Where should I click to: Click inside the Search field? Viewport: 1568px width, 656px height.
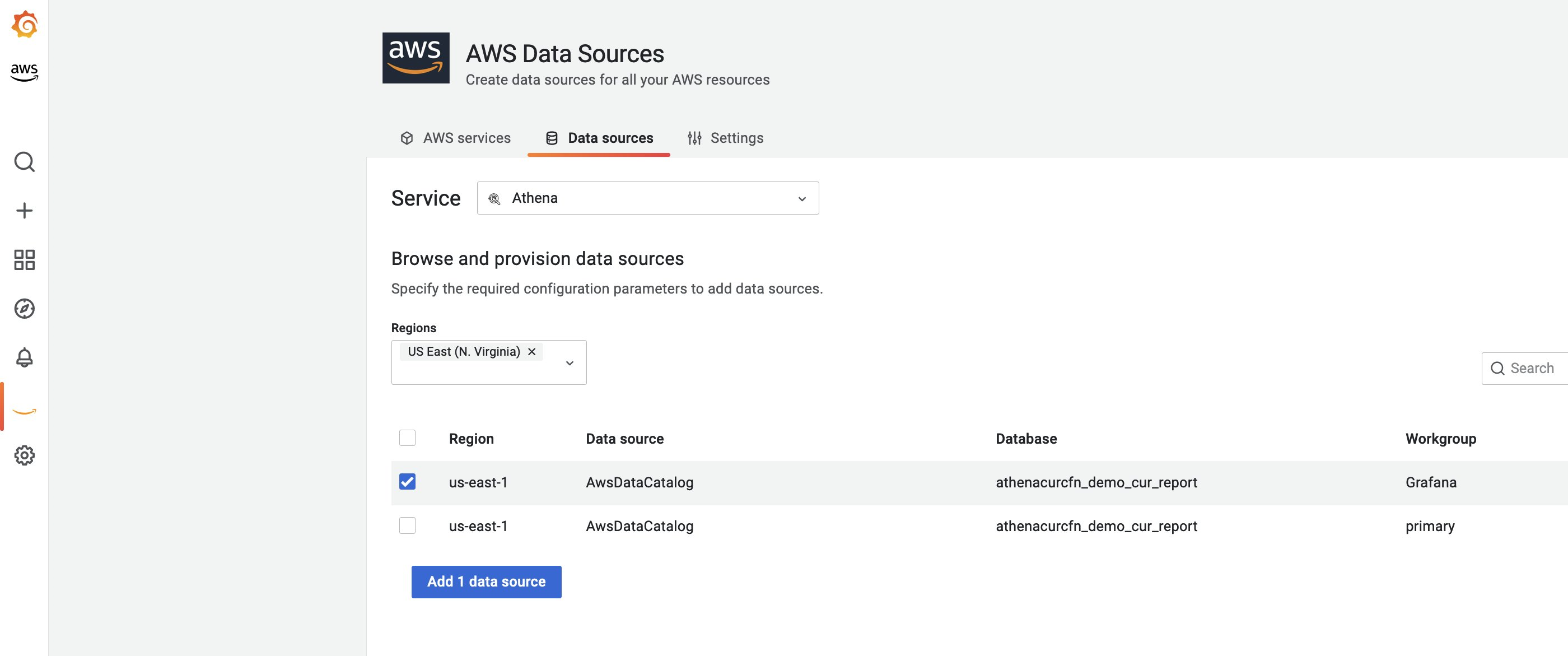coord(1528,368)
